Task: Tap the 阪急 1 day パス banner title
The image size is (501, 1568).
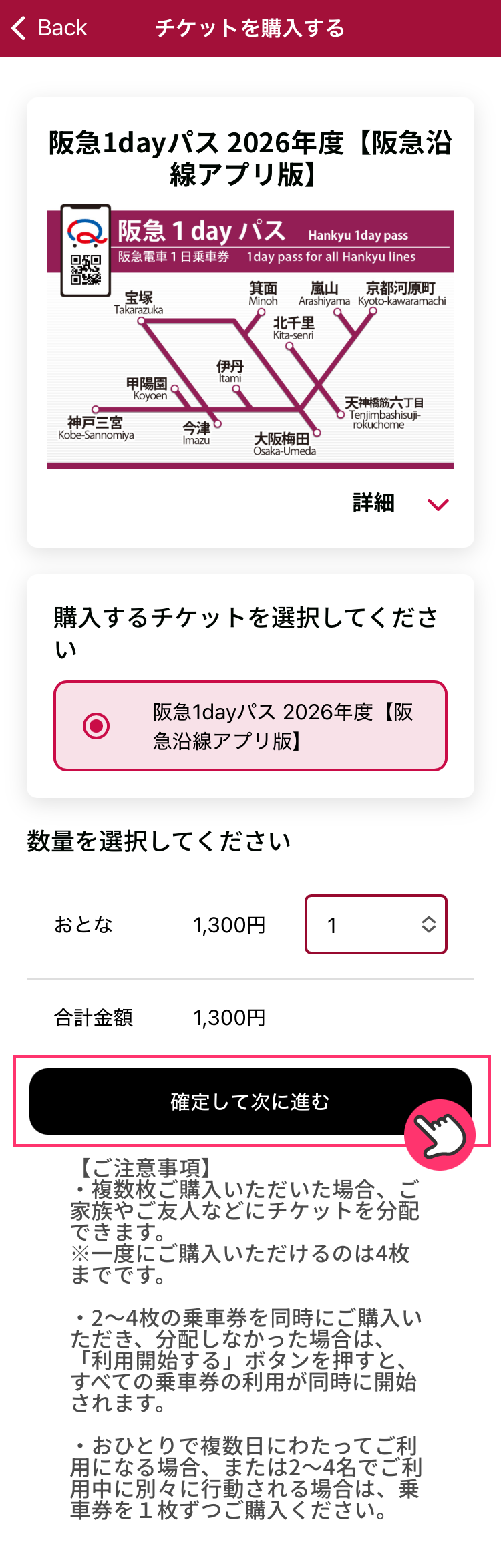Action: pyautogui.click(x=201, y=231)
